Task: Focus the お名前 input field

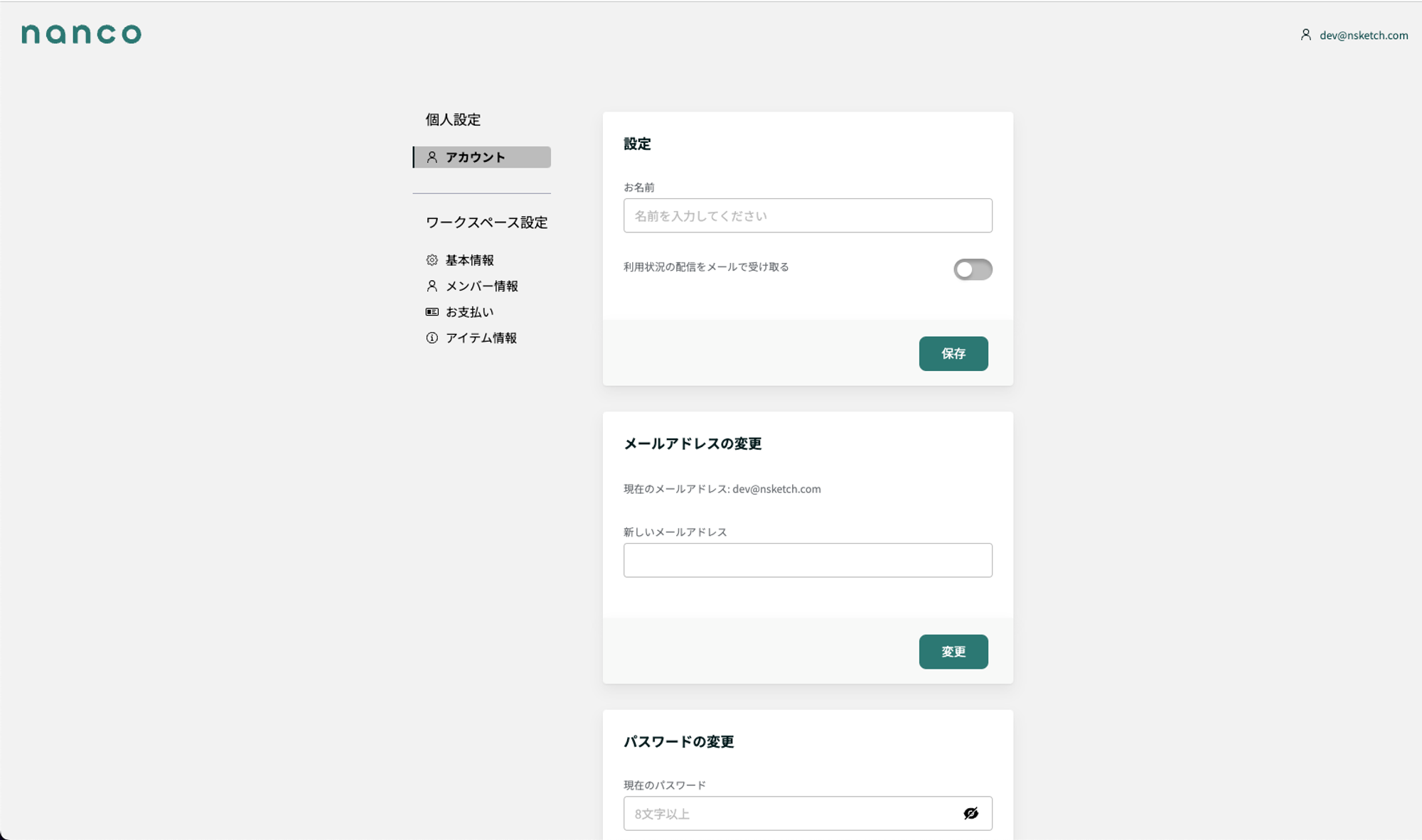Action: click(x=808, y=215)
